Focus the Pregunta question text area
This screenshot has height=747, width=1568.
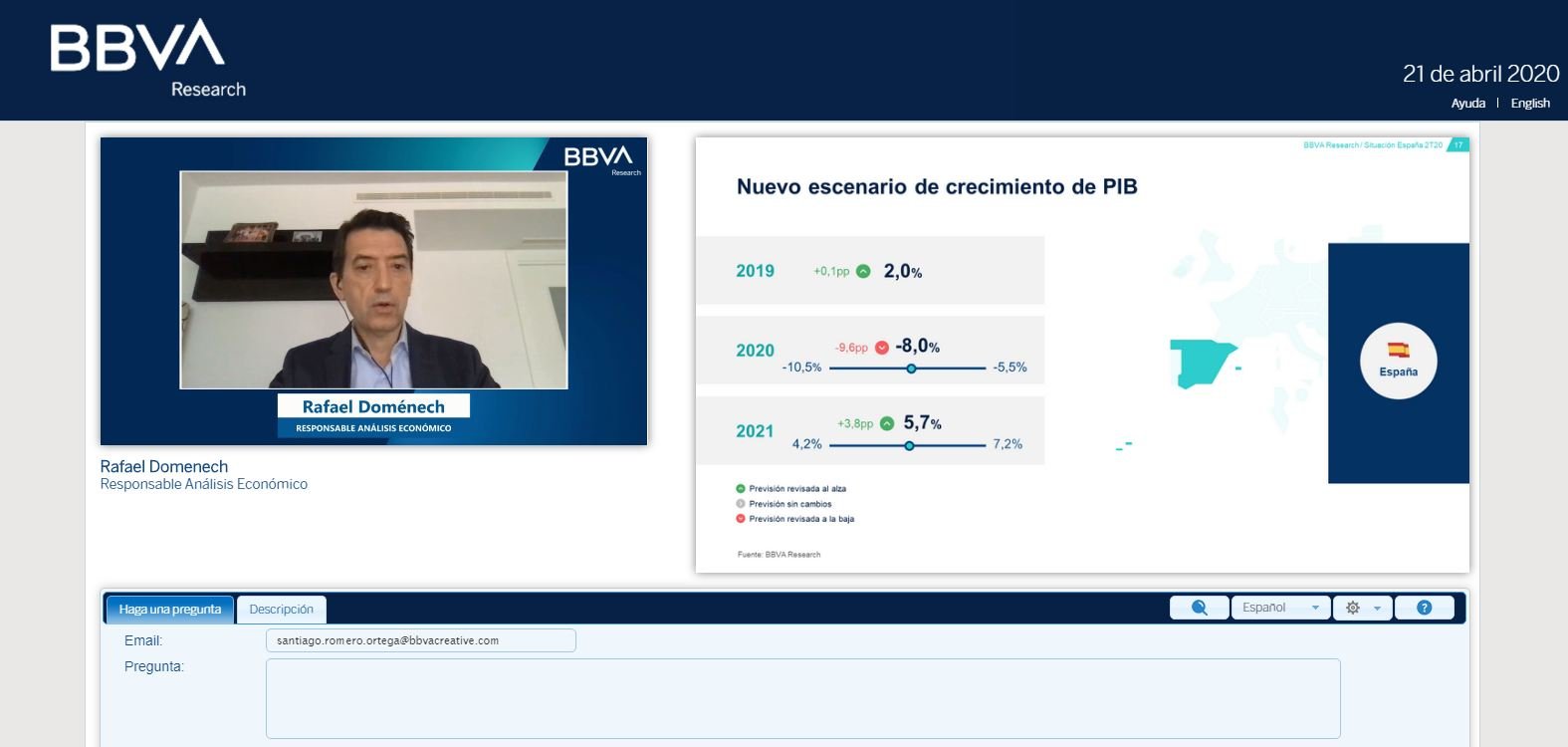tap(802, 698)
